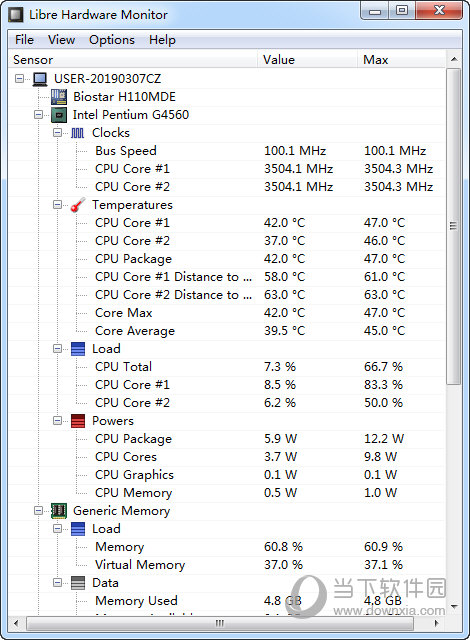Click the Libre Hardware Monitor title bar icon

coord(16,15)
